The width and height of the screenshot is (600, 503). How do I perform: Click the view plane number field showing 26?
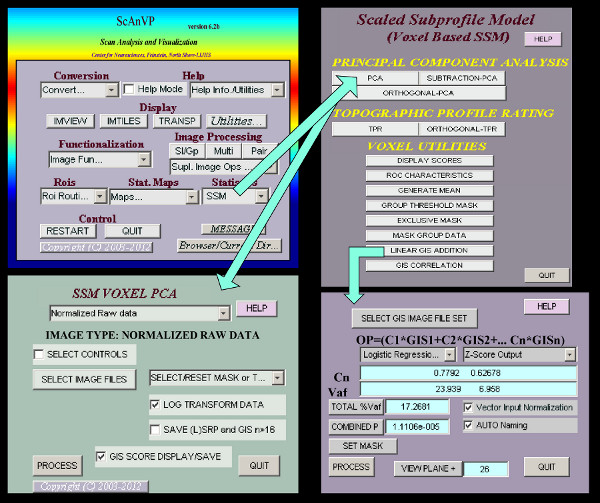pyautogui.click(x=486, y=469)
